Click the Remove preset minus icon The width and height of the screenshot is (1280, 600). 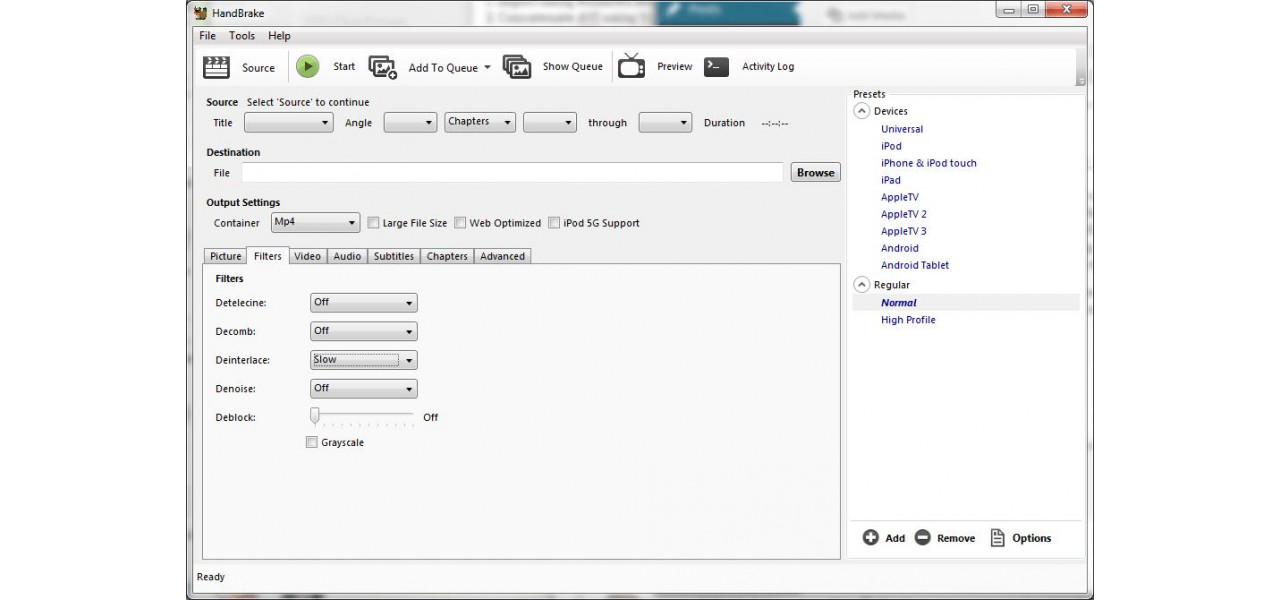point(923,538)
